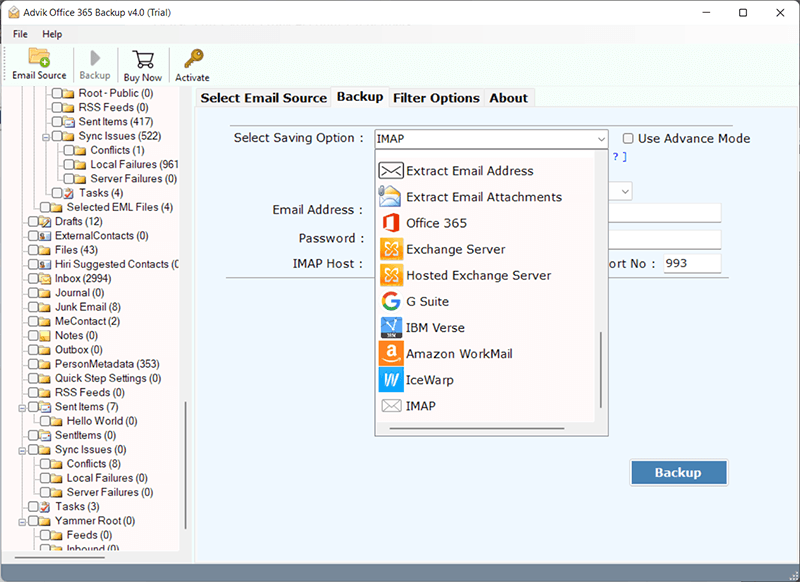
Task: Click the blue Backup button
Action: pyautogui.click(x=679, y=472)
